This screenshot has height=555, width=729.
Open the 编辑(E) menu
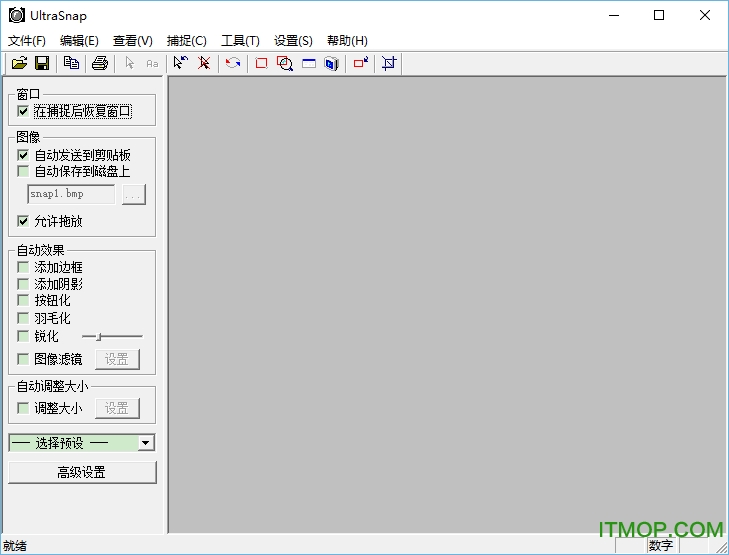[x=79, y=41]
